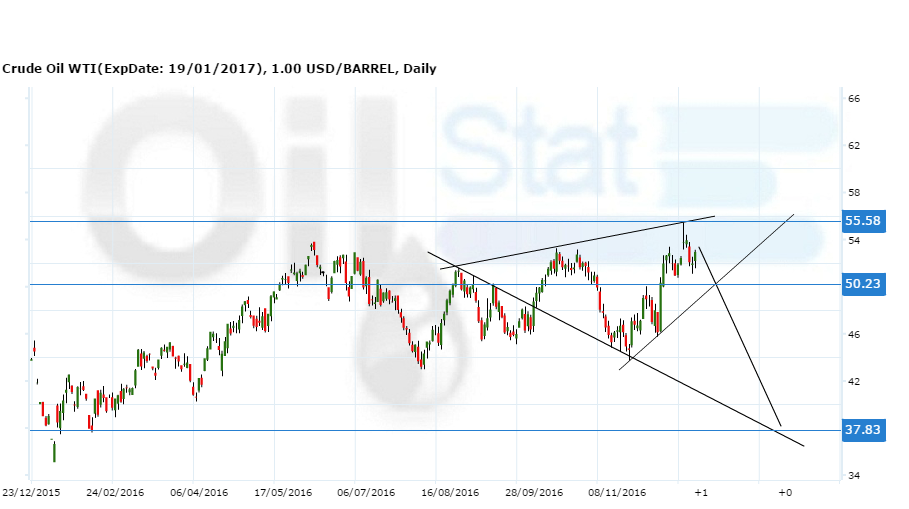
Task: Select the 17/05/2016 date label
Action: 282,493
